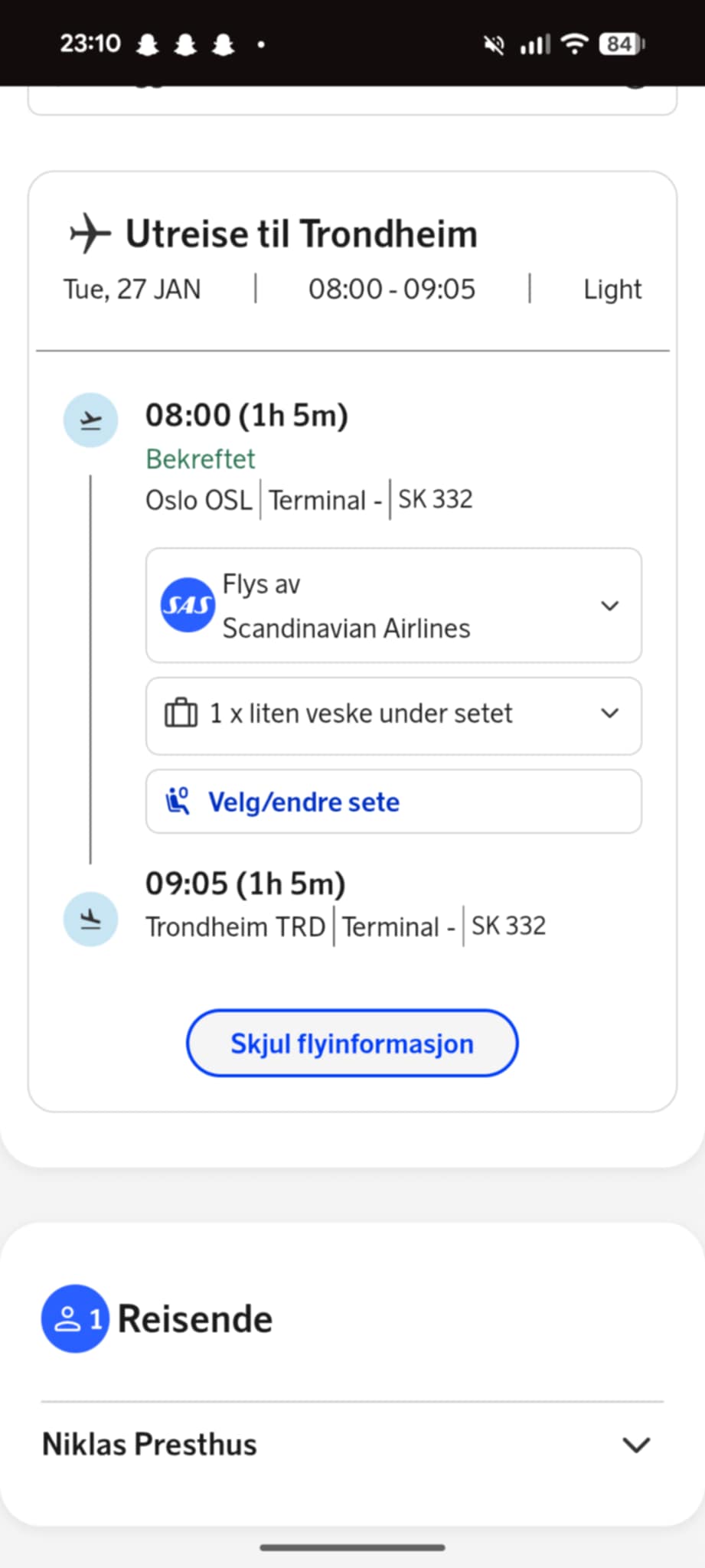Viewport: 705px width, 1568px height.
Task: Tap the Wi-Fi icon in status bar
Action: click(573, 44)
